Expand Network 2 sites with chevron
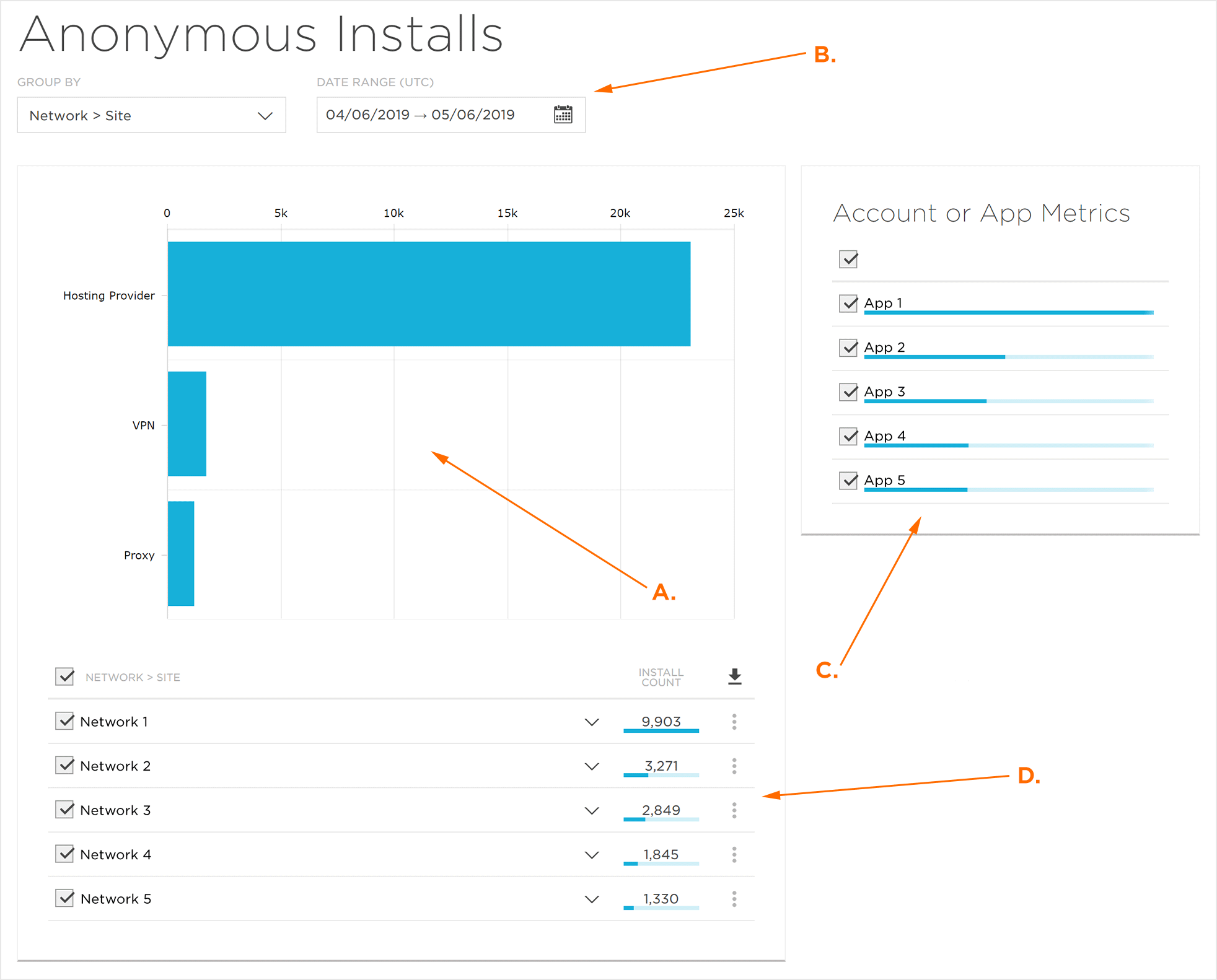 [592, 767]
